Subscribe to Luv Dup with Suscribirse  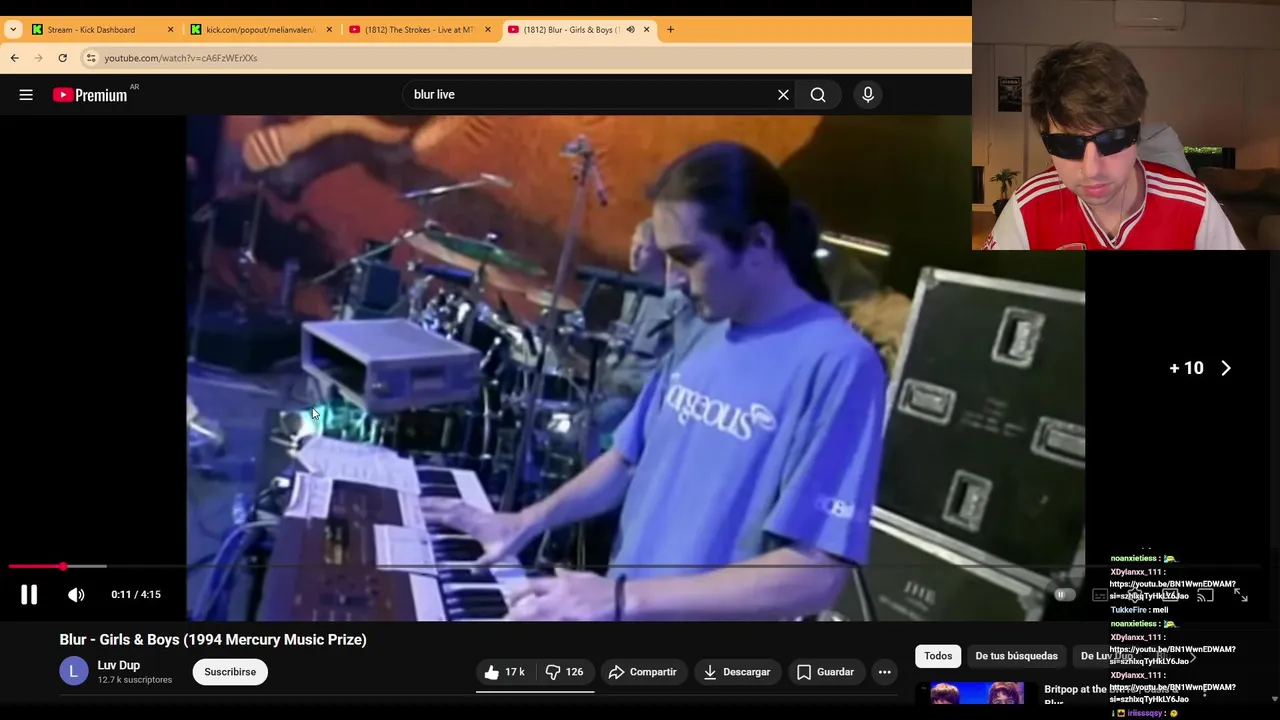tap(230, 672)
